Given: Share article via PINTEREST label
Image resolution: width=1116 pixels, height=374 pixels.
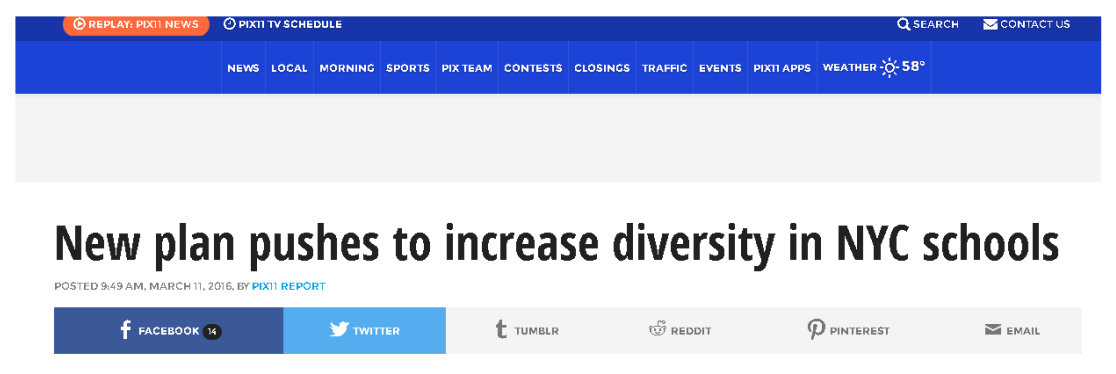Looking at the screenshot, I should click(860, 331).
